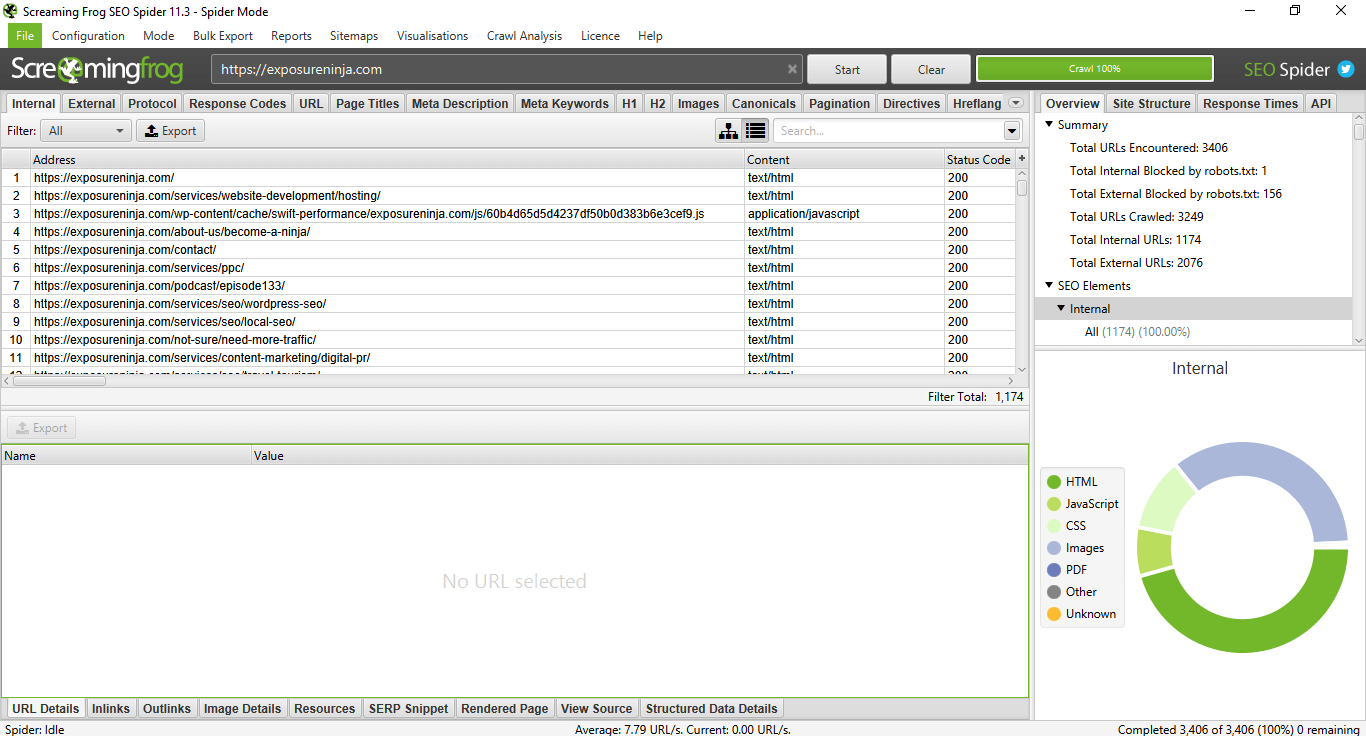Collapse the SEO Elements section
Screen dimensions: 1366x736
click(x=1049, y=286)
